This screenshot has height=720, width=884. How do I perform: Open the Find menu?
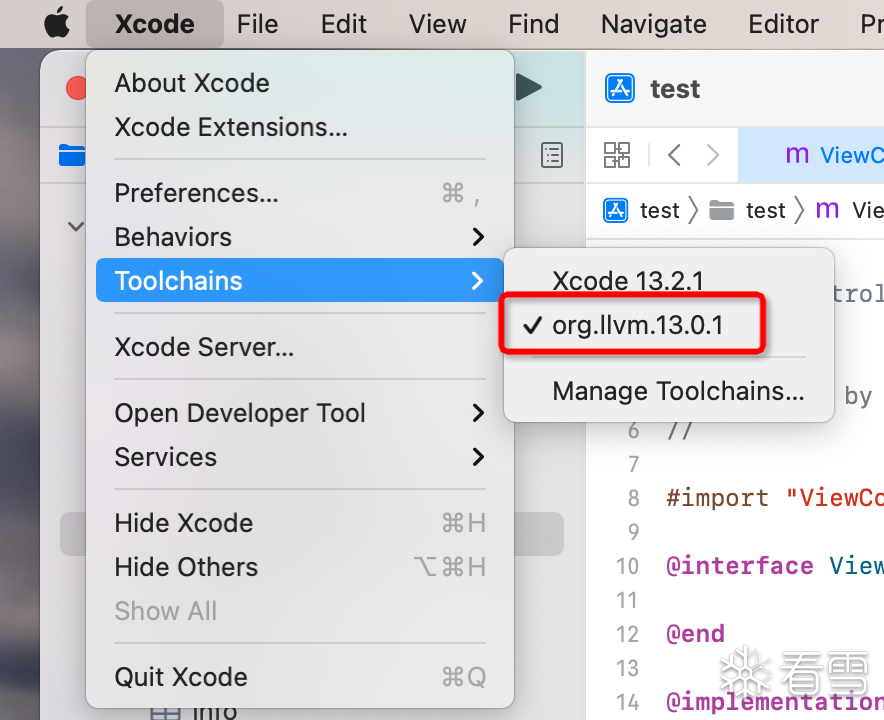pyautogui.click(x=533, y=24)
